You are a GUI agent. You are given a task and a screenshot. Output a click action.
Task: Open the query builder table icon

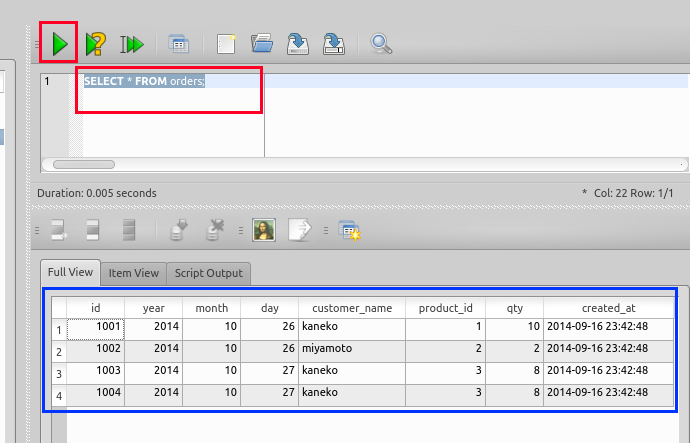tap(179, 44)
